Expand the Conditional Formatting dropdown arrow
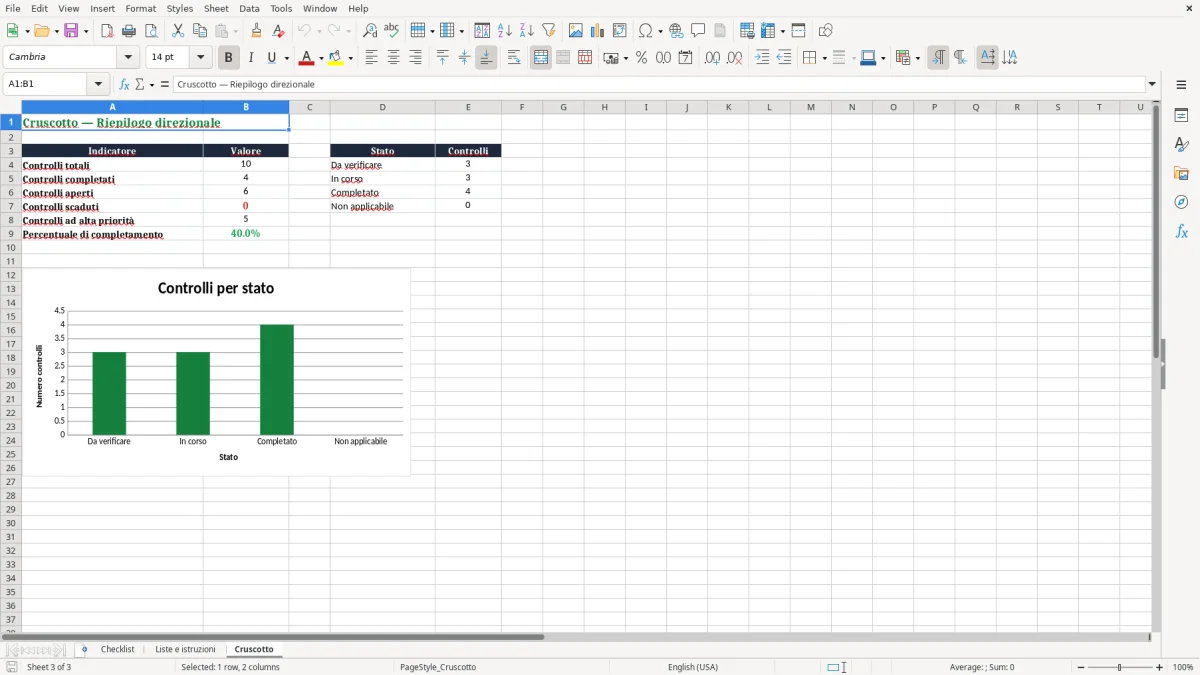This screenshot has width=1200, height=675. pyautogui.click(x=917, y=58)
